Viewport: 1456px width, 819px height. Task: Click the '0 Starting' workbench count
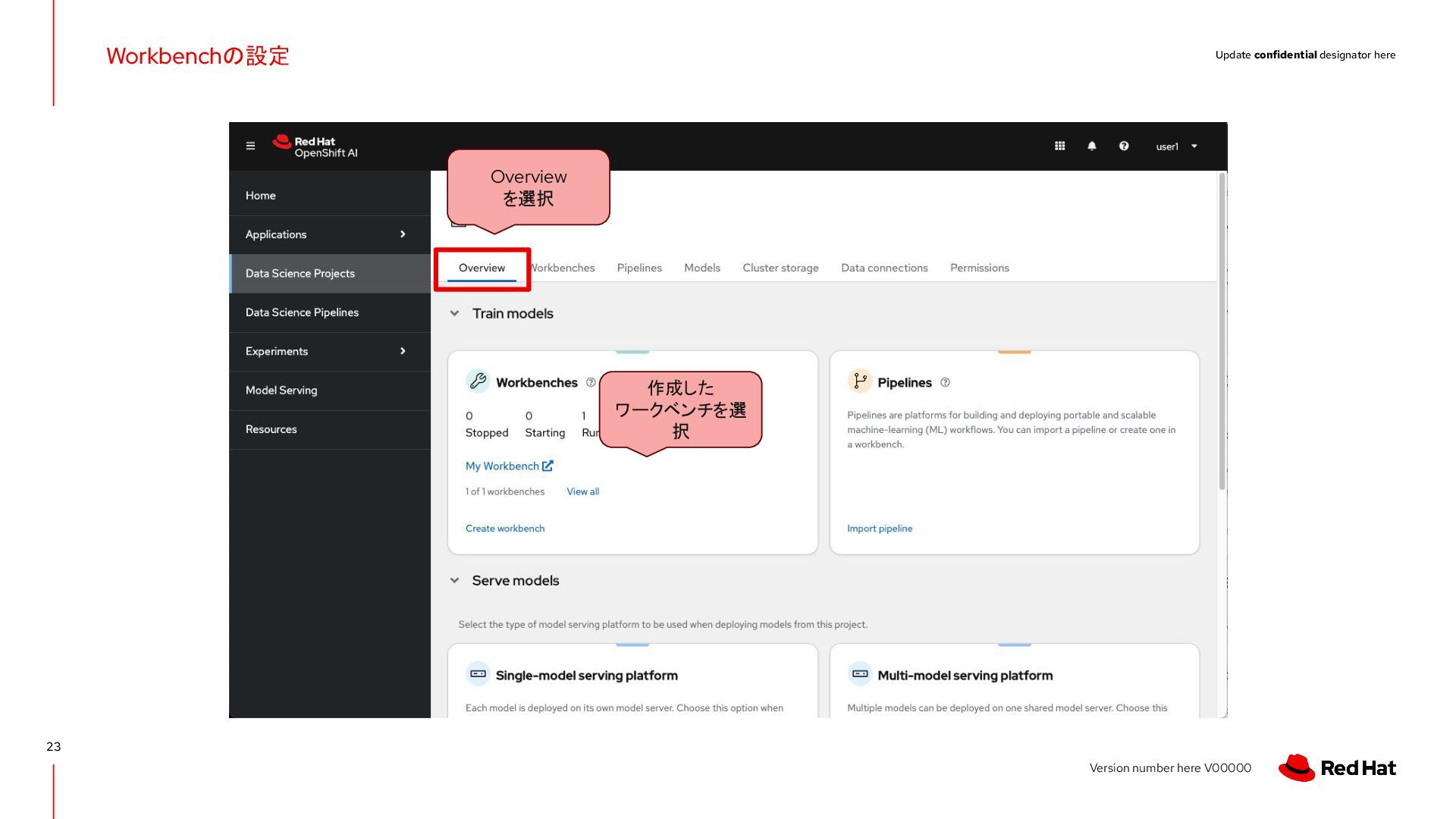pyautogui.click(x=545, y=425)
